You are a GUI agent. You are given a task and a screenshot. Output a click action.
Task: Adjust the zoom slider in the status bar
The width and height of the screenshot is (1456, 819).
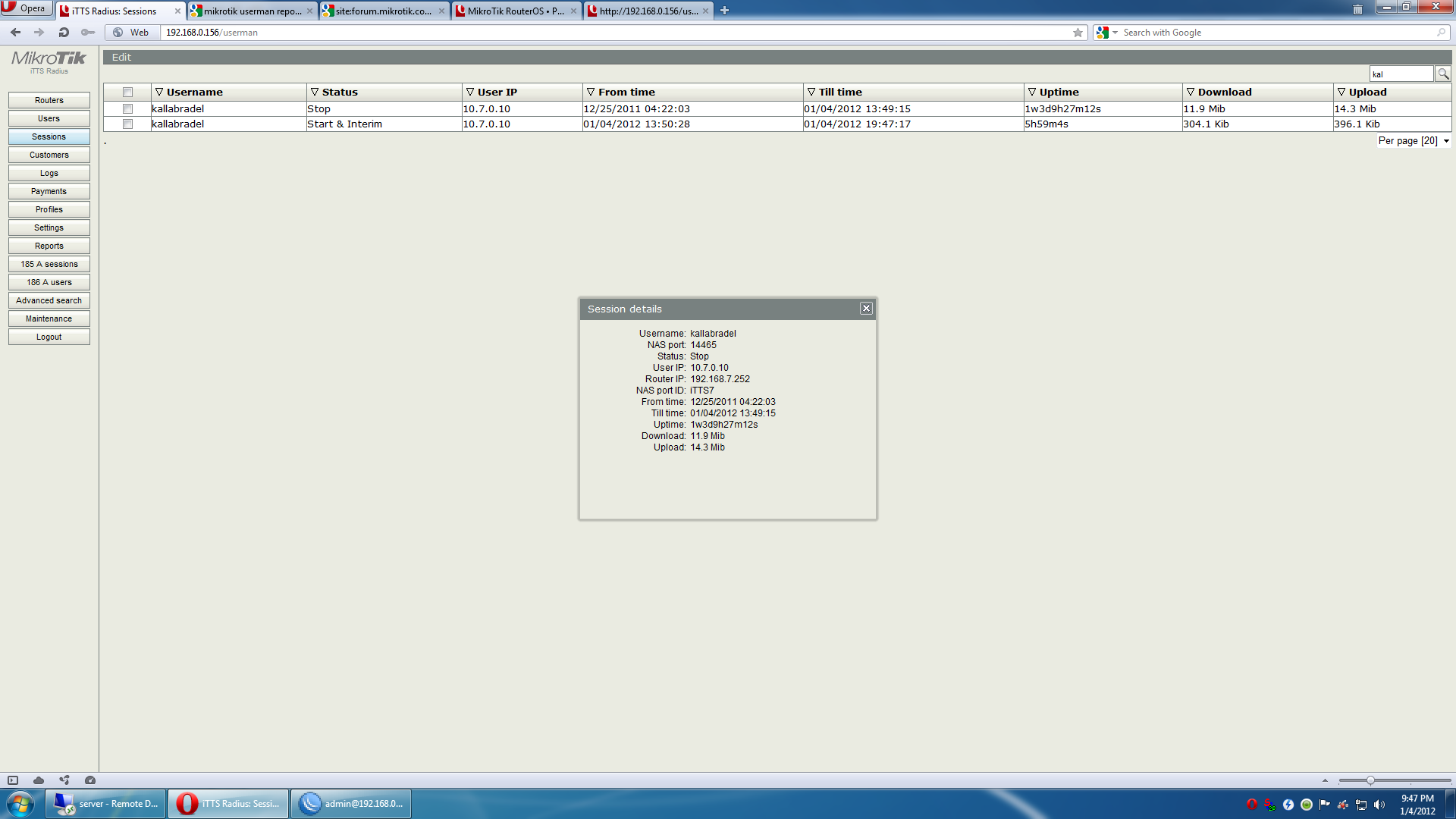pyautogui.click(x=1370, y=780)
